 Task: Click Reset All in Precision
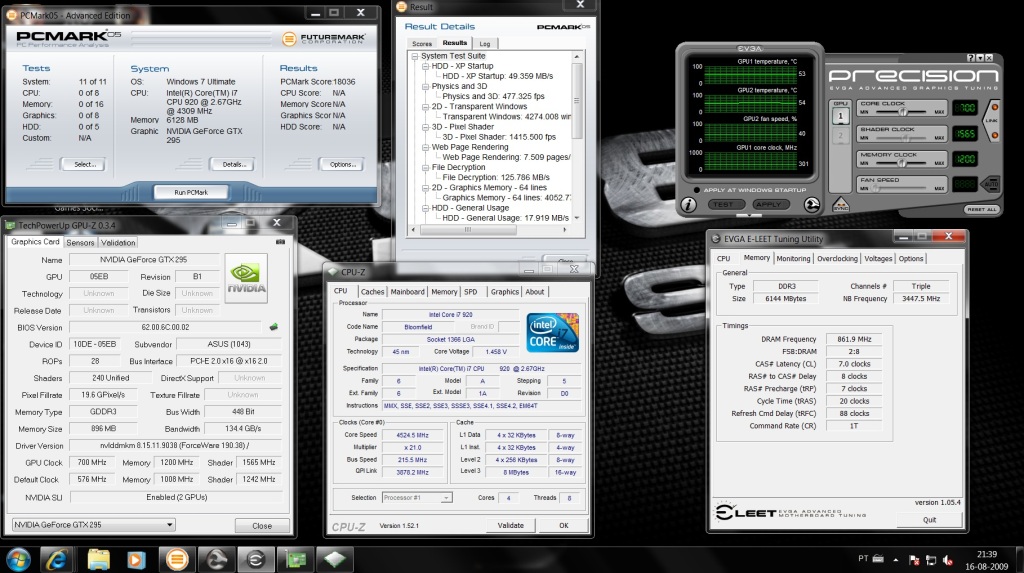(x=982, y=209)
